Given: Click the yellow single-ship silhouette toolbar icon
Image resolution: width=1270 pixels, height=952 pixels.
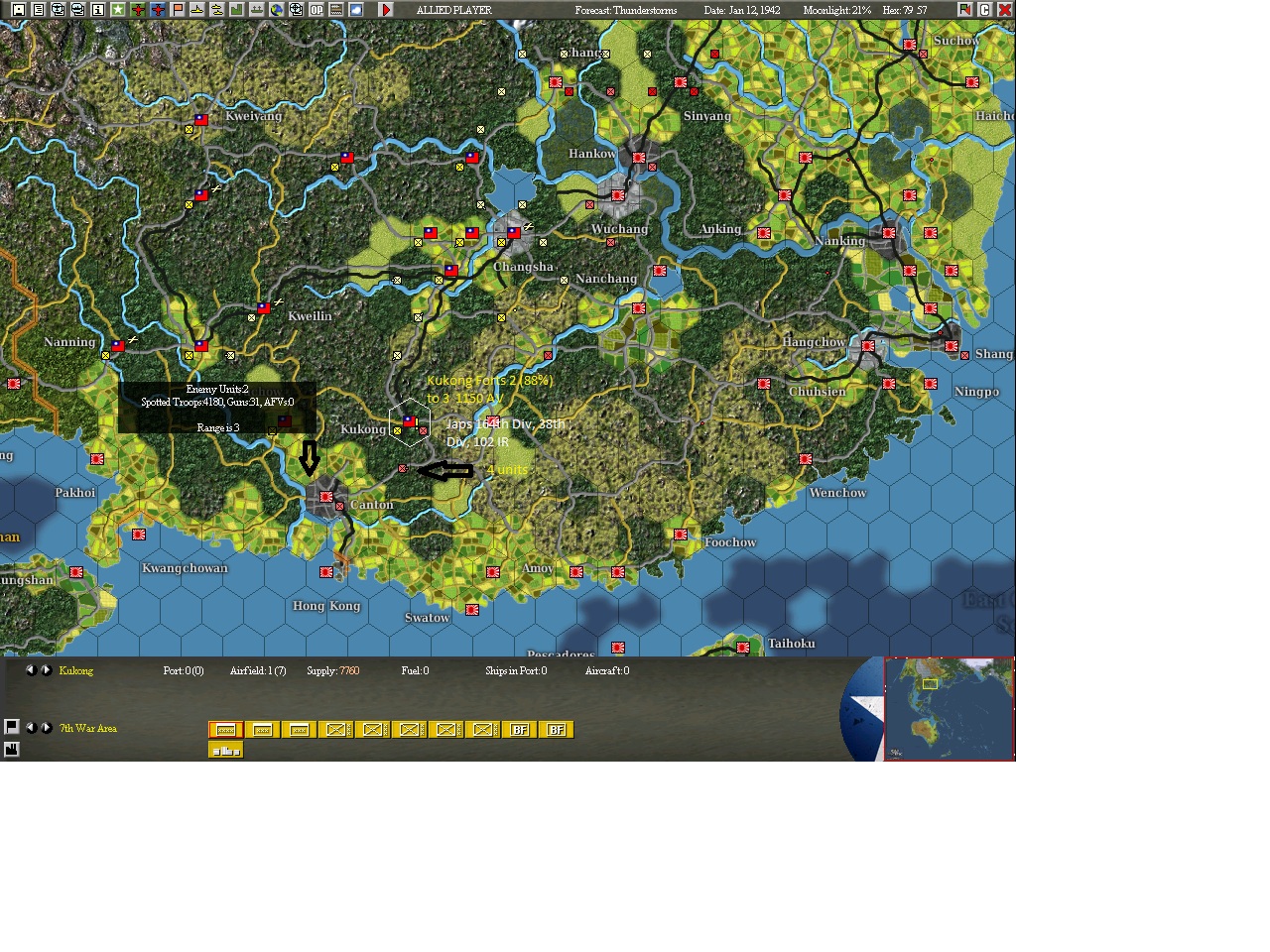Looking at the screenshot, I should tap(197, 10).
